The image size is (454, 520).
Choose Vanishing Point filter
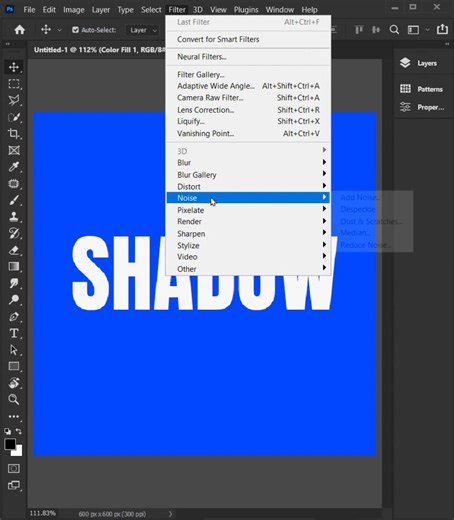point(248,133)
